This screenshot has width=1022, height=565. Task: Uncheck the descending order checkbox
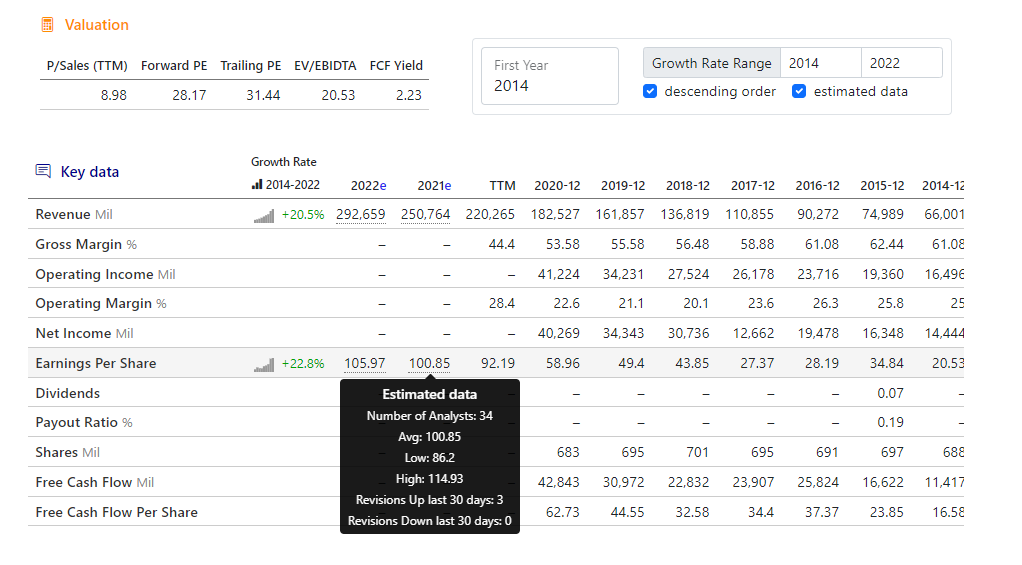[651, 91]
